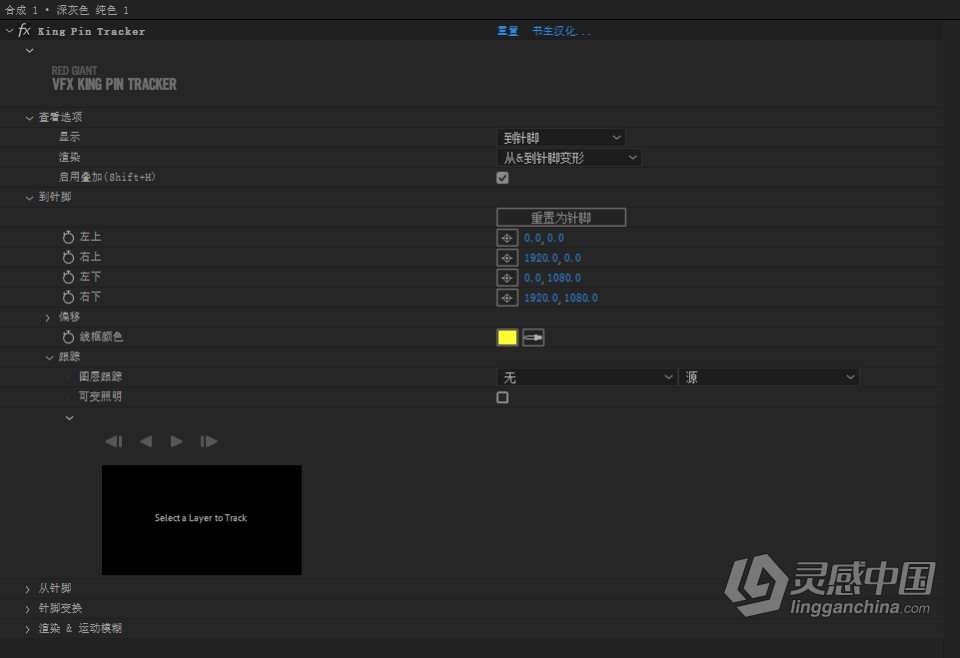
Task: Click the blue link beside 重置
Action: (x=561, y=31)
